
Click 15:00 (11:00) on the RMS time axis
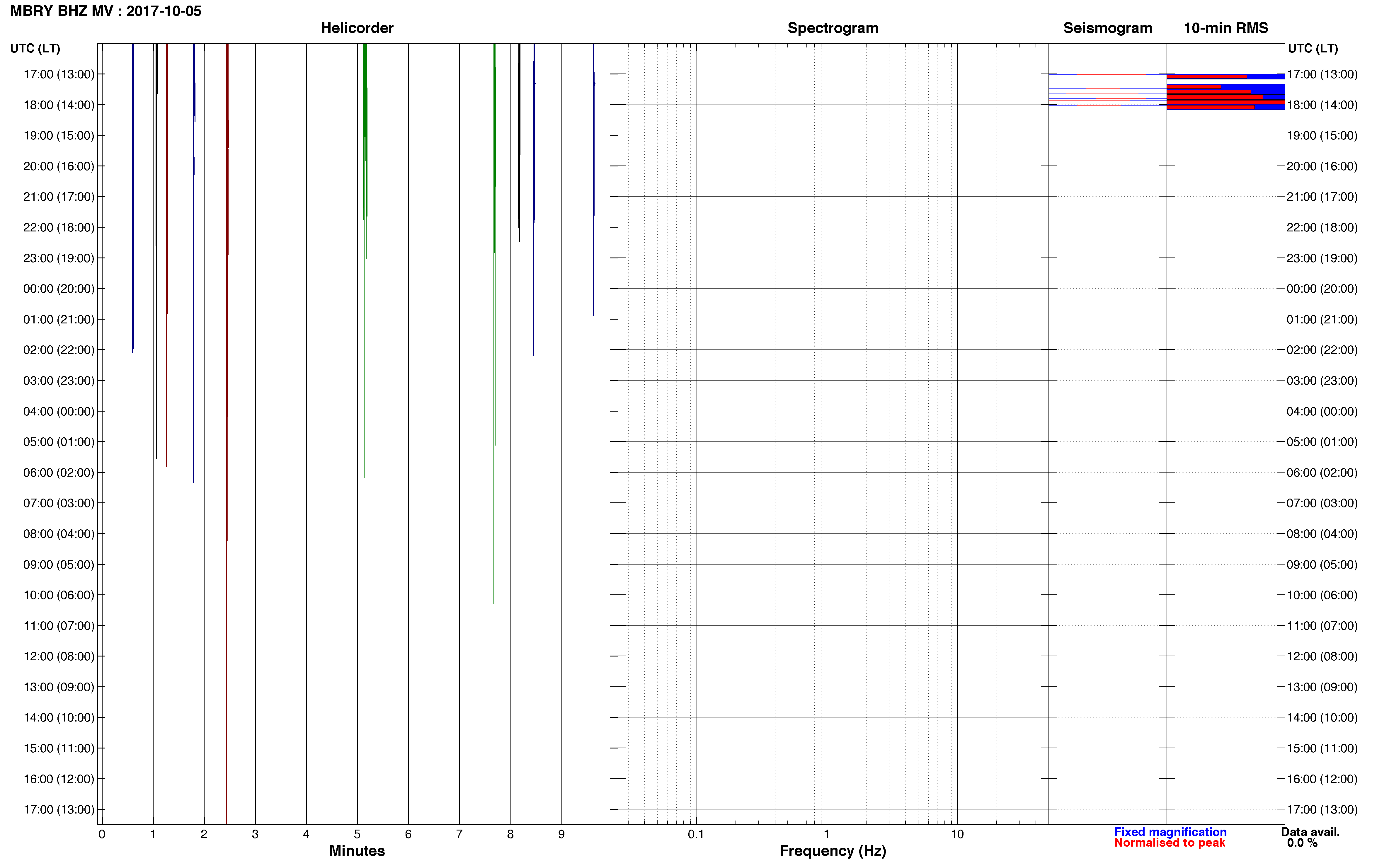point(1322,748)
